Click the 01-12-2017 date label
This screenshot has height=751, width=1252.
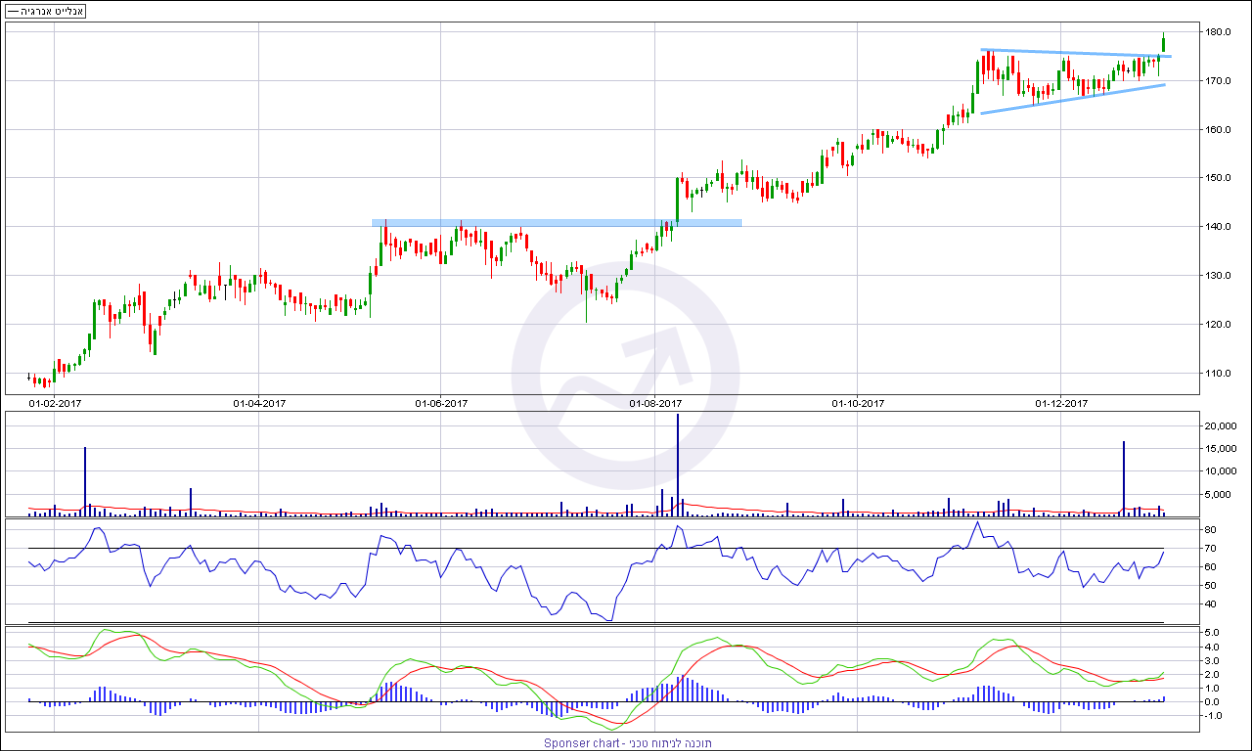[1061, 404]
